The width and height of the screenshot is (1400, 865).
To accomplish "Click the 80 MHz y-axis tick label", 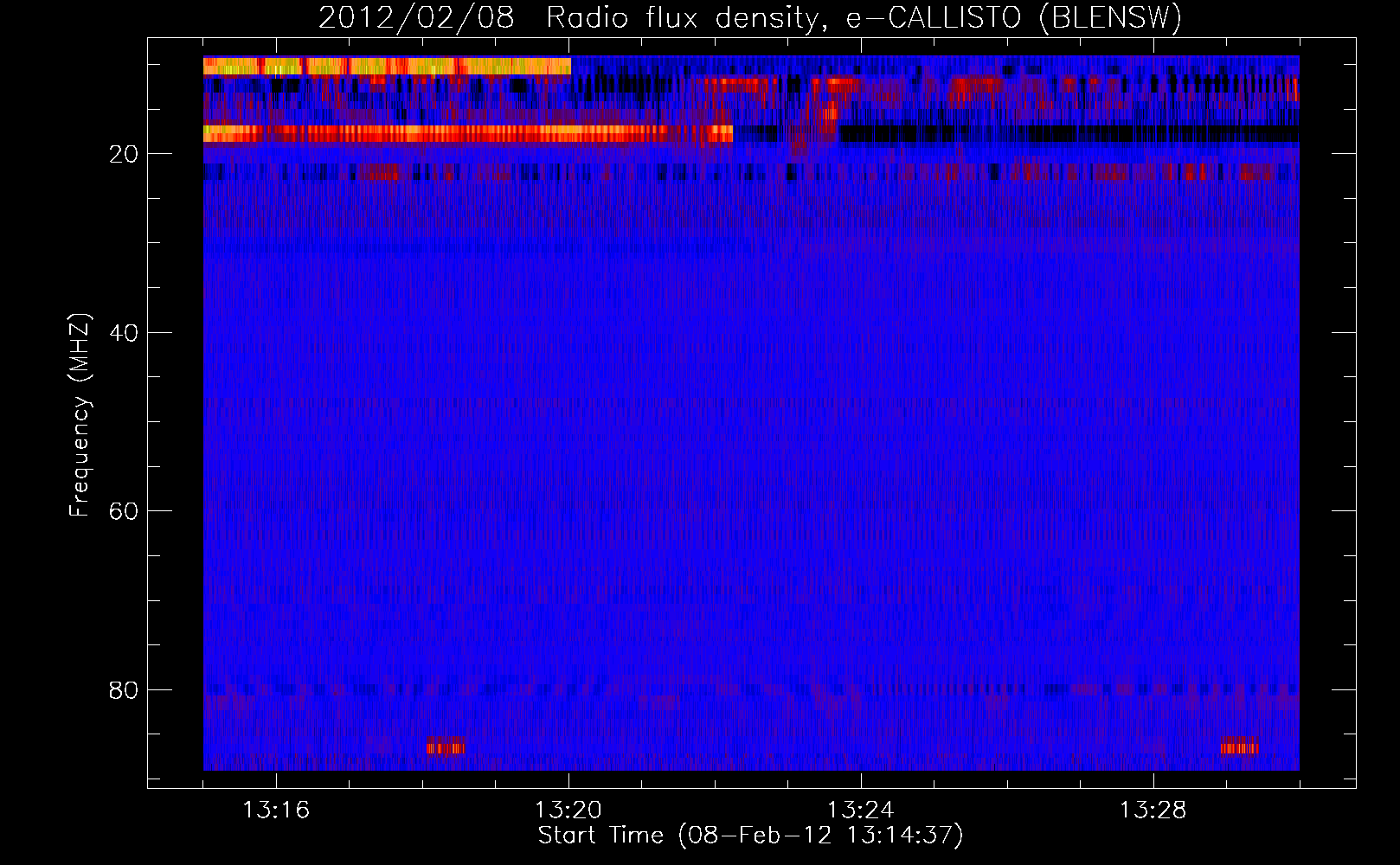I will tap(125, 690).
